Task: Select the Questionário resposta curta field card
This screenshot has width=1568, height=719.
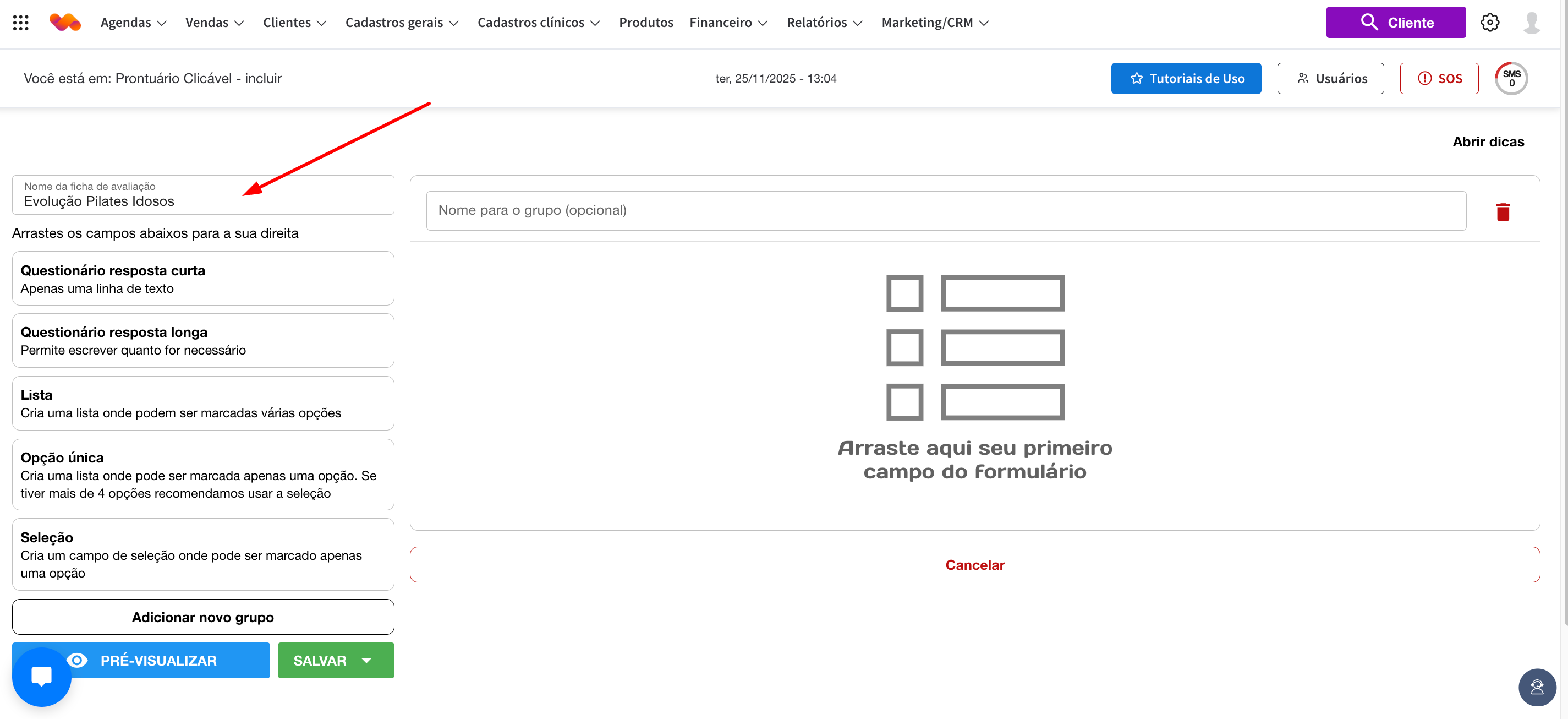Action: pos(202,279)
